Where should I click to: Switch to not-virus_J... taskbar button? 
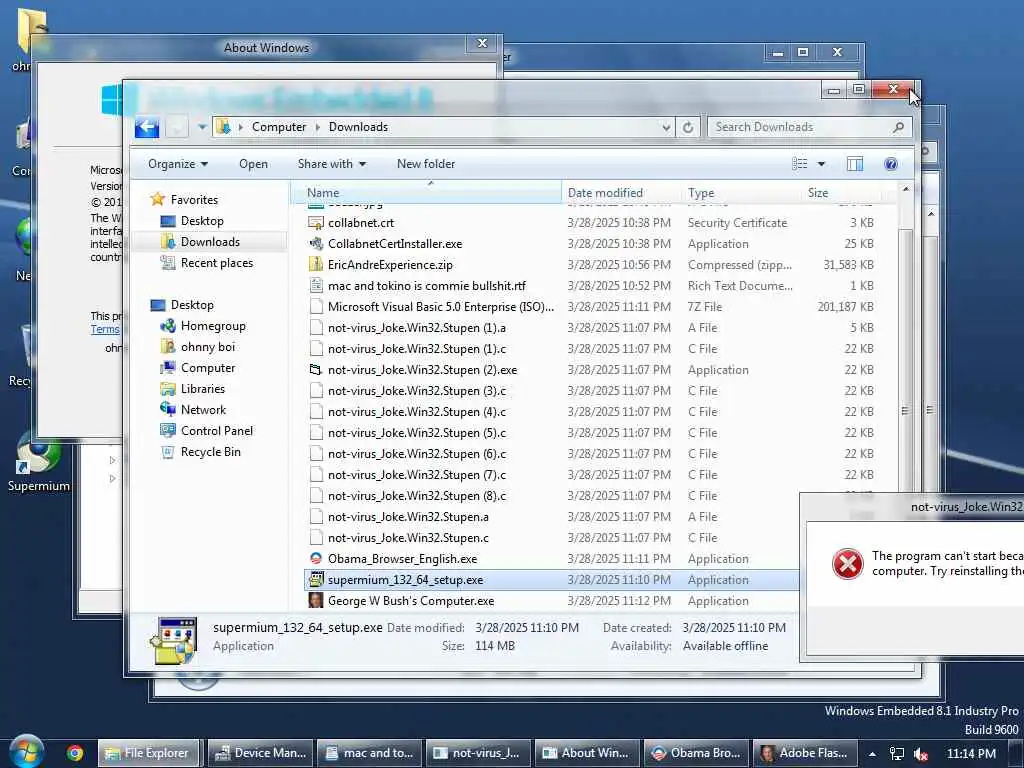coord(478,753)
